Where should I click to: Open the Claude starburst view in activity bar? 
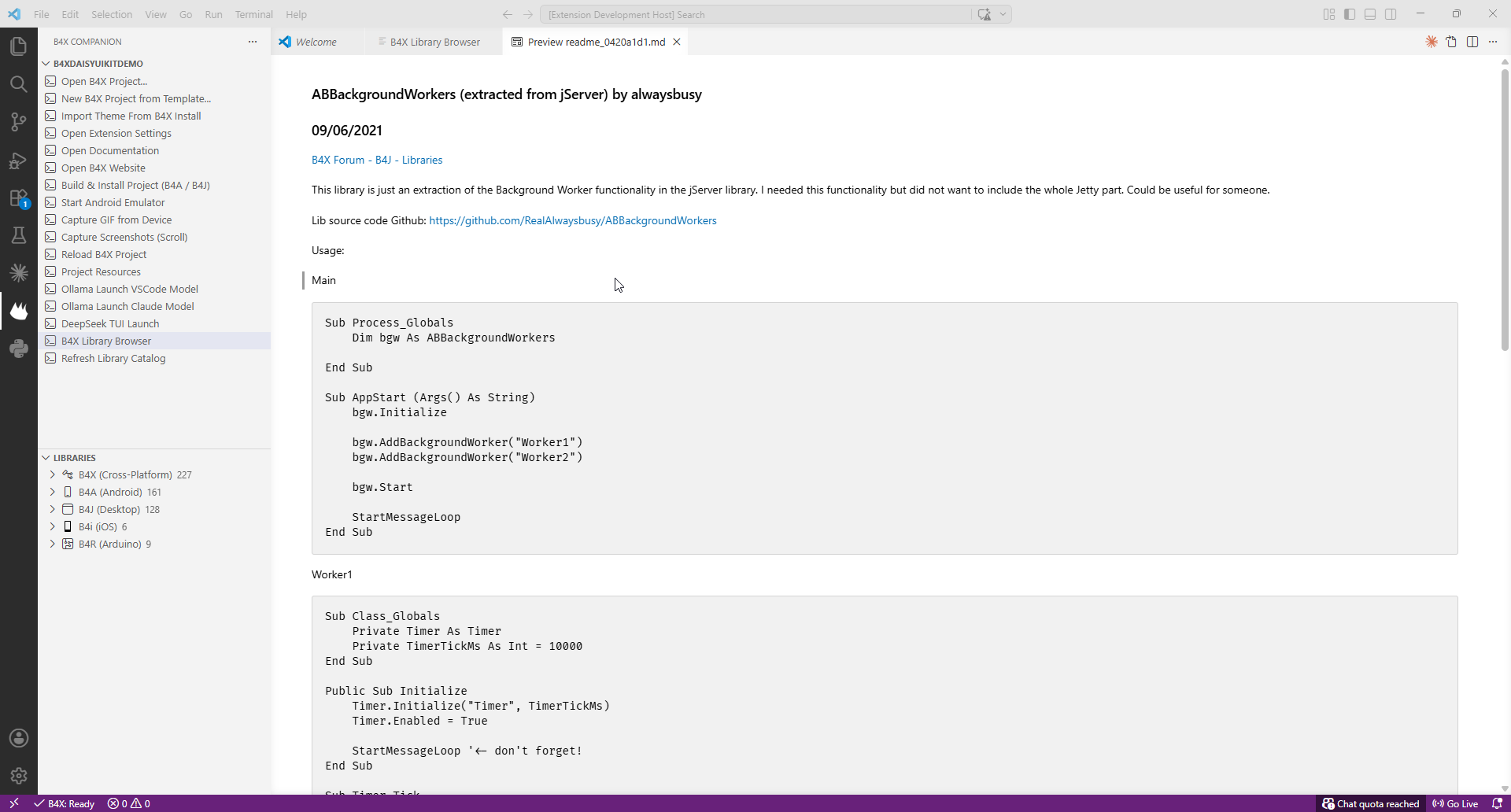click(x=19, y=273)
